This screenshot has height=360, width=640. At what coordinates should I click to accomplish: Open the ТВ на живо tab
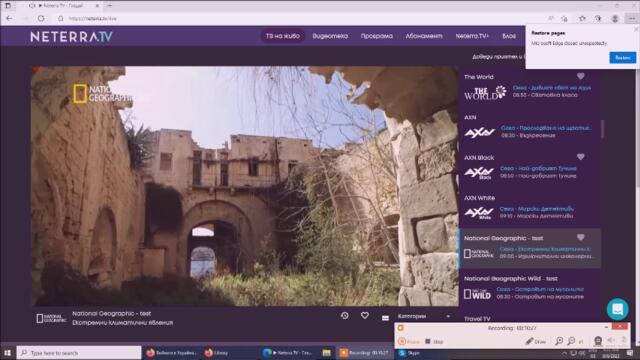point(282,36)
